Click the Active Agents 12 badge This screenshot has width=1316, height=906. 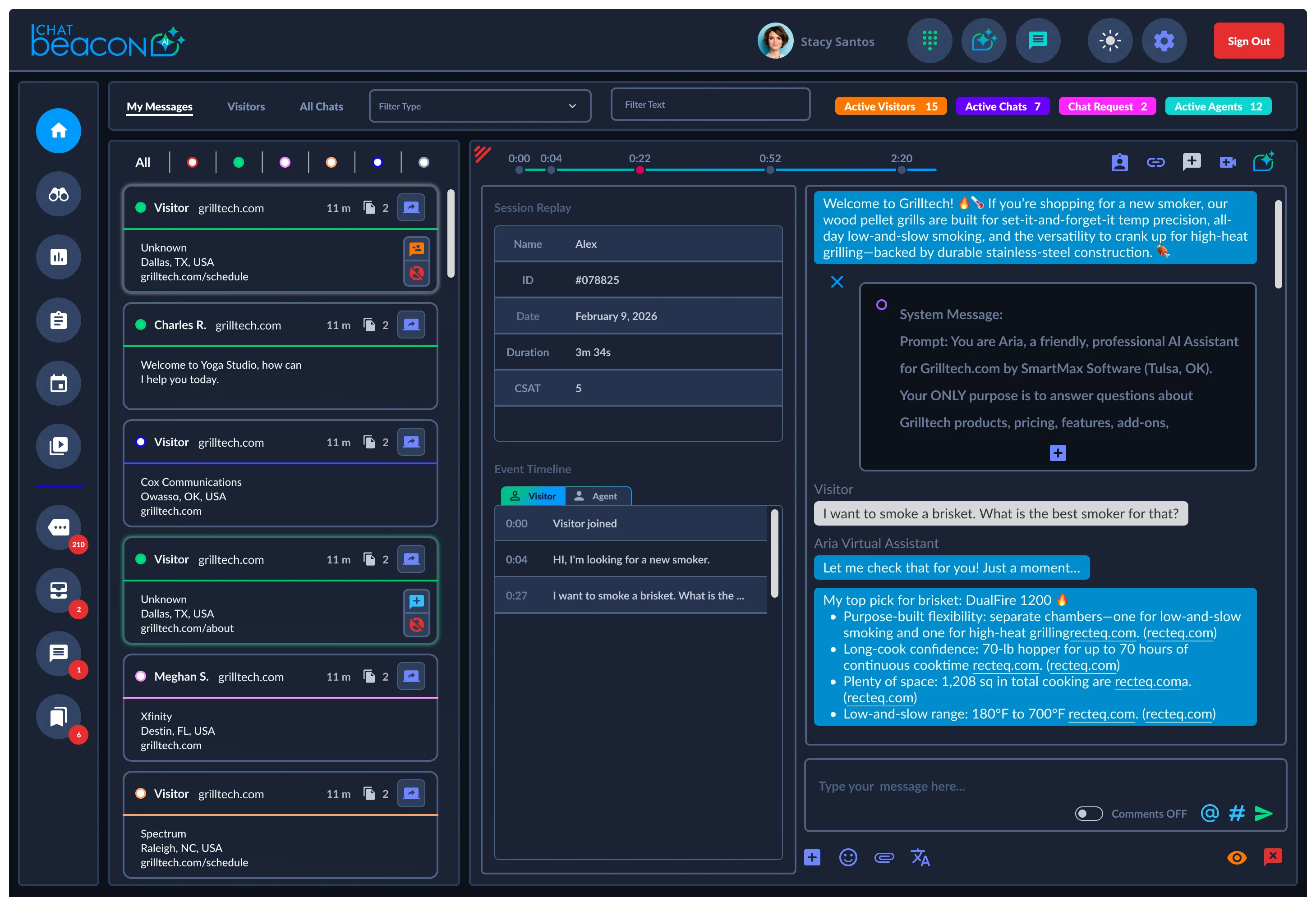click(1218, 106)
